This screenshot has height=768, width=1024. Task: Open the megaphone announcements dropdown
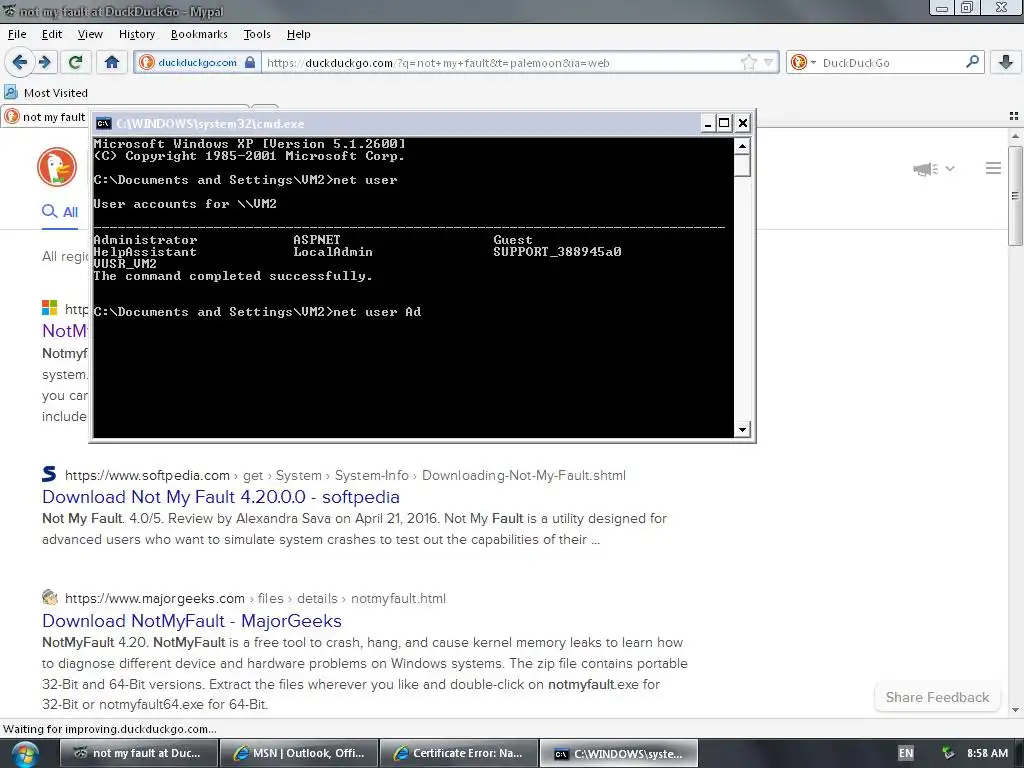click(934, 169)
